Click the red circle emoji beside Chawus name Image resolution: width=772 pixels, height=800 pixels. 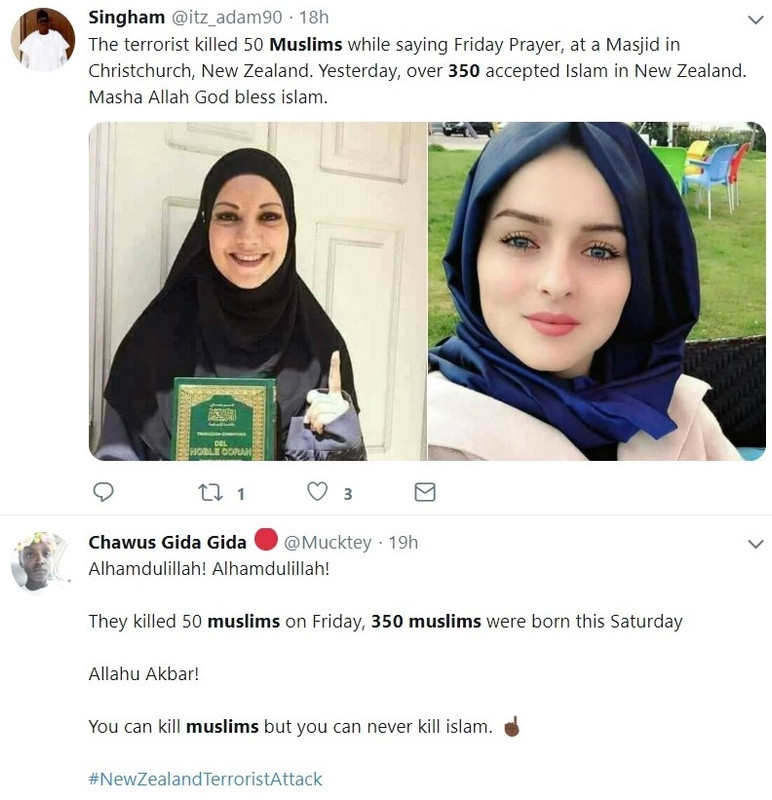266,540
